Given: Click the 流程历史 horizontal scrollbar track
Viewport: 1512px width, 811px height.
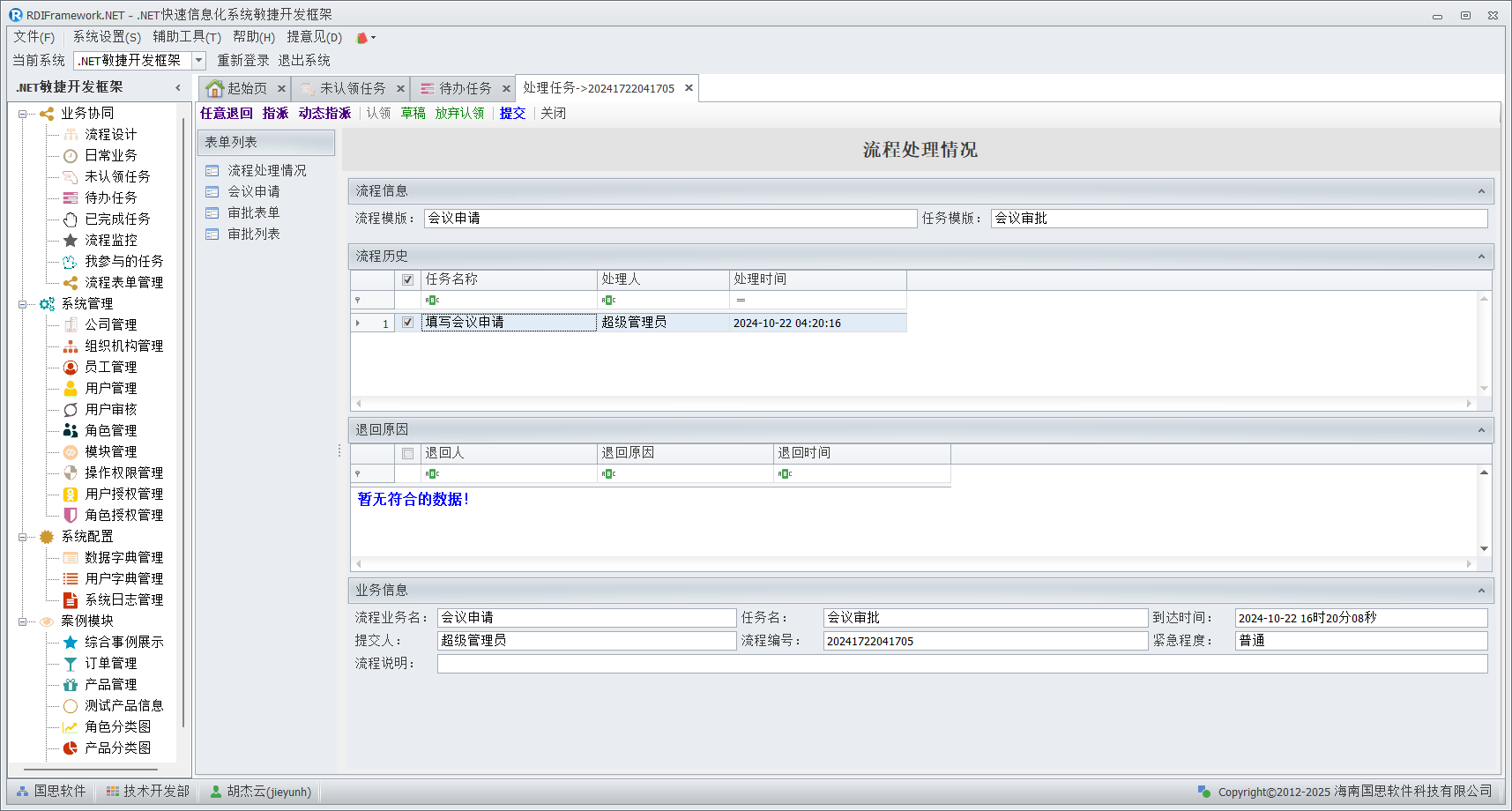Looking at the screenshot, I should tap(912, 404).
